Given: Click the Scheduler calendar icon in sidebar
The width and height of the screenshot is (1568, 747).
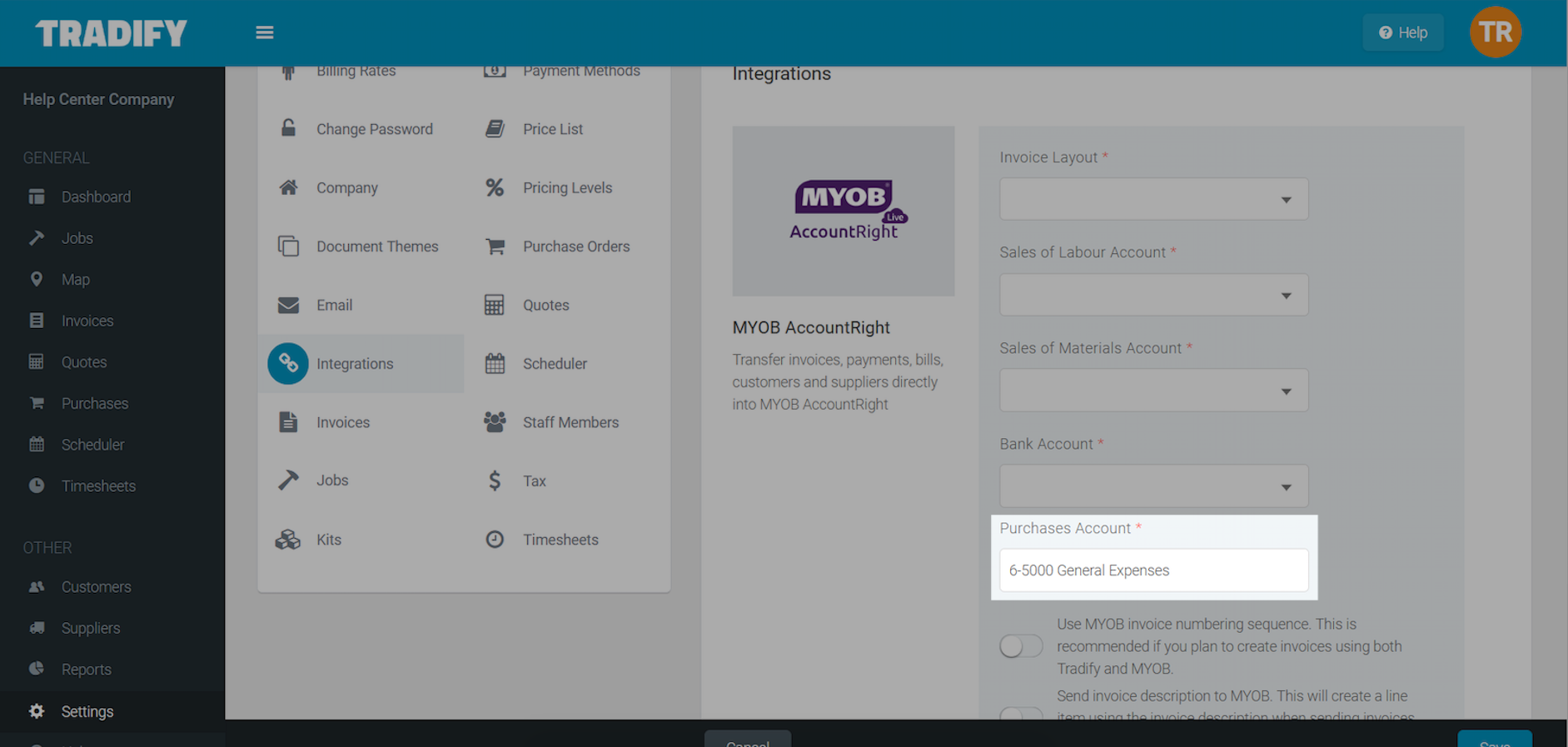Looking at the screenshot, I should [37, 444].
